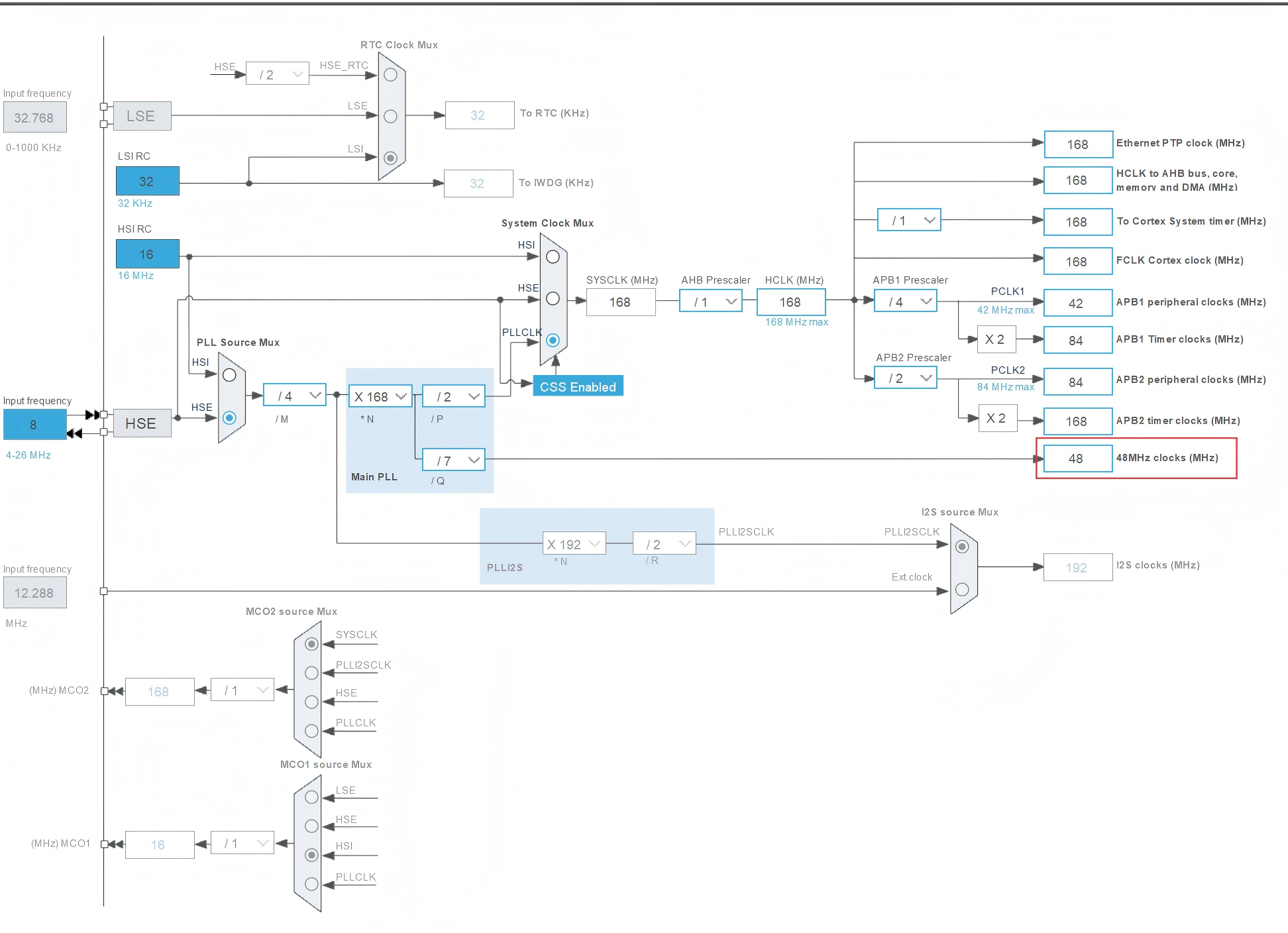Select Ext.clock in I2S source Mux
The width and height of the screenshot is (1288, 933).
[x=962, y=589]
